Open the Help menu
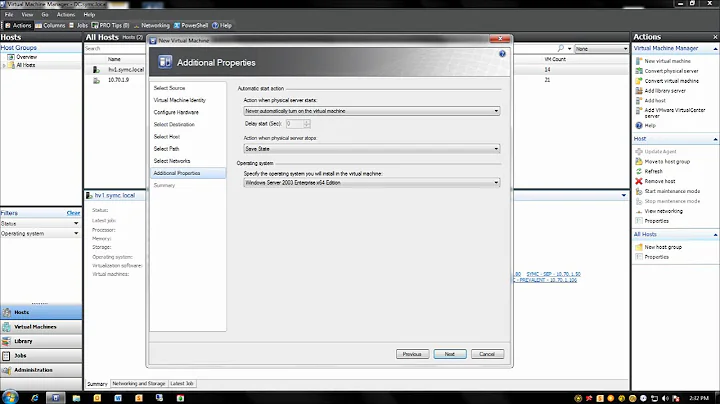 (x=89, y=15)
